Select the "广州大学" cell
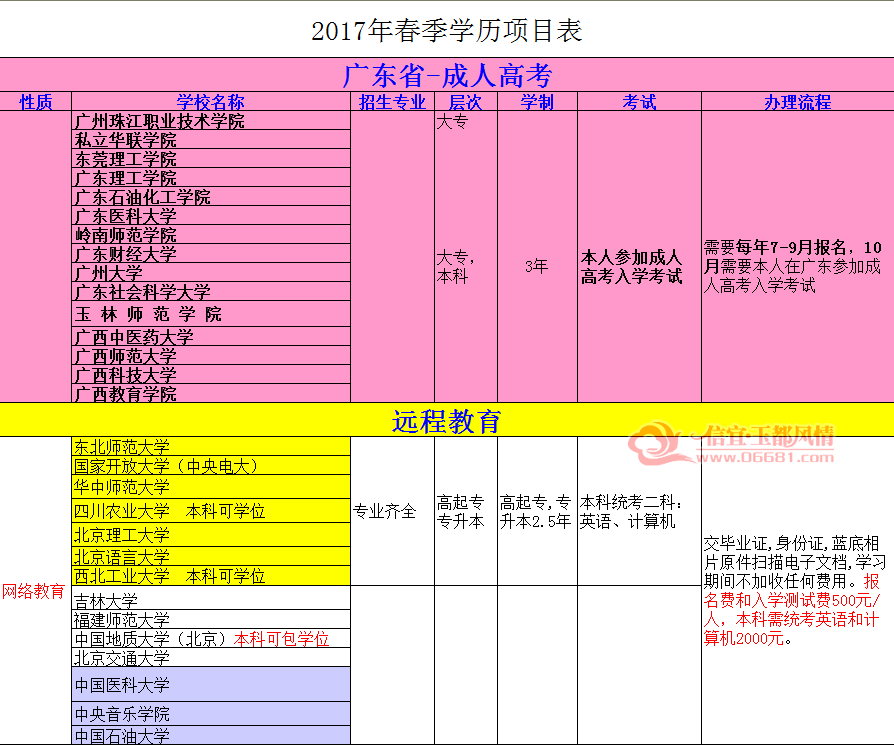 (x=211, y=272)
